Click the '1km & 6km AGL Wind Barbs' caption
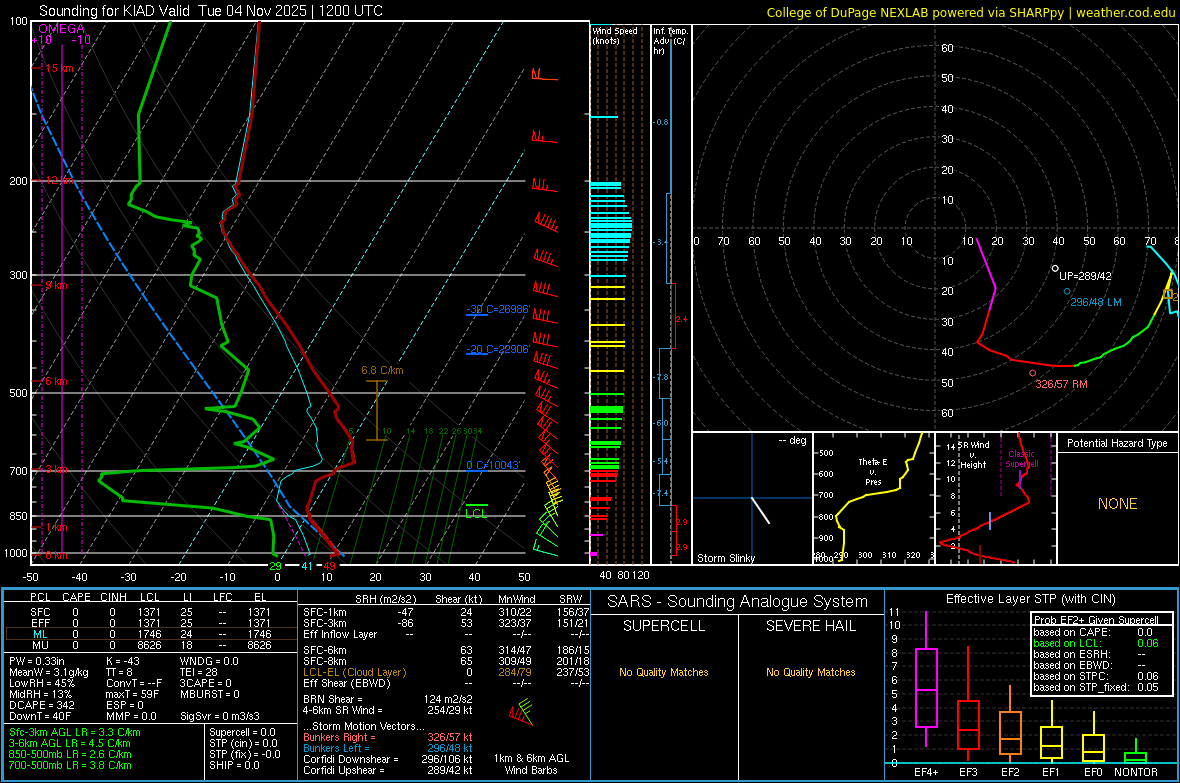This screenshot has width=1180, height=783. coord(531,764)
